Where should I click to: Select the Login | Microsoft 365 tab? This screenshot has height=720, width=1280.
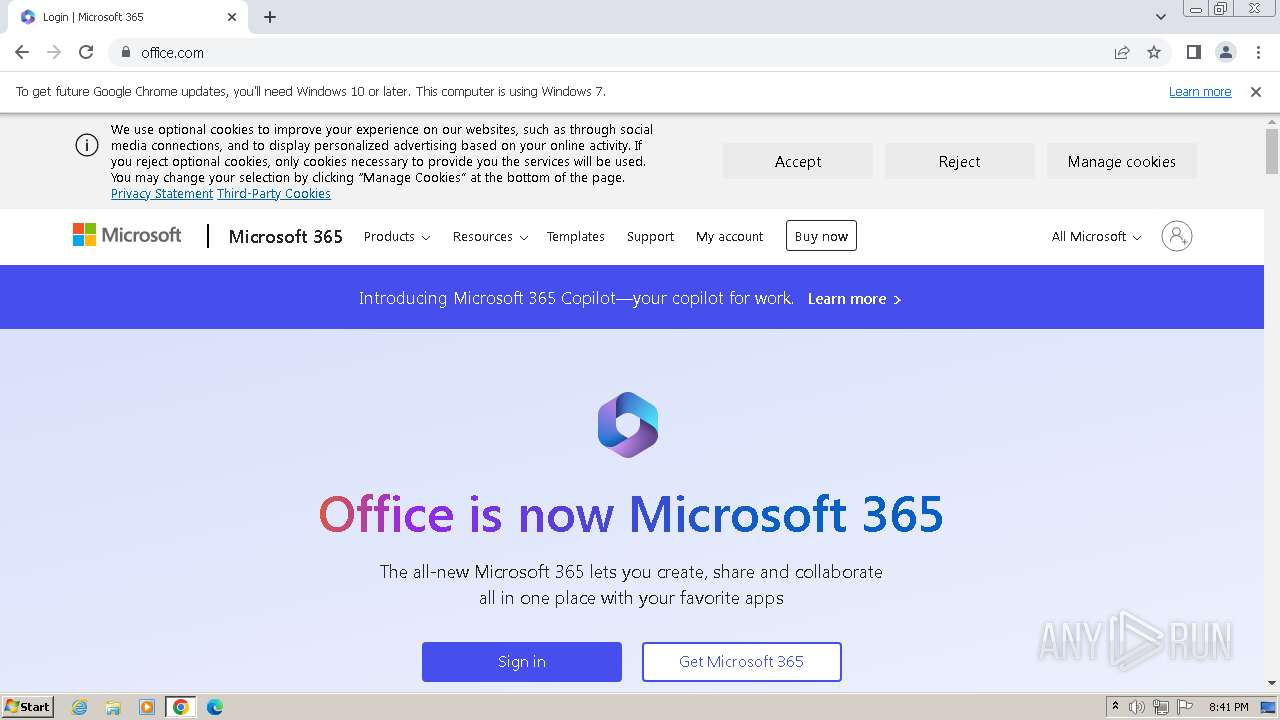pyautogui.click(x=127, y=17)
